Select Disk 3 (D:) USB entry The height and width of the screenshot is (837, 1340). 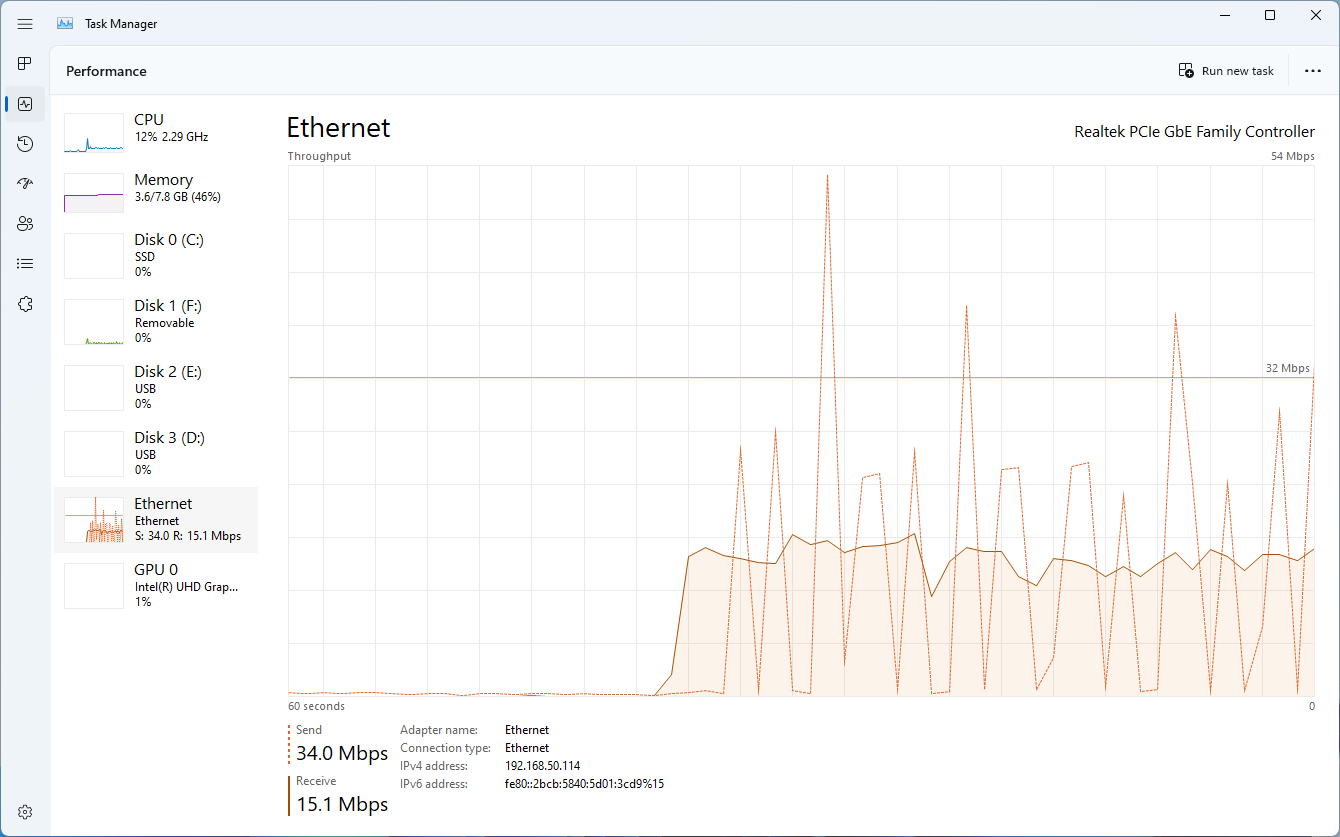[155, 454]
